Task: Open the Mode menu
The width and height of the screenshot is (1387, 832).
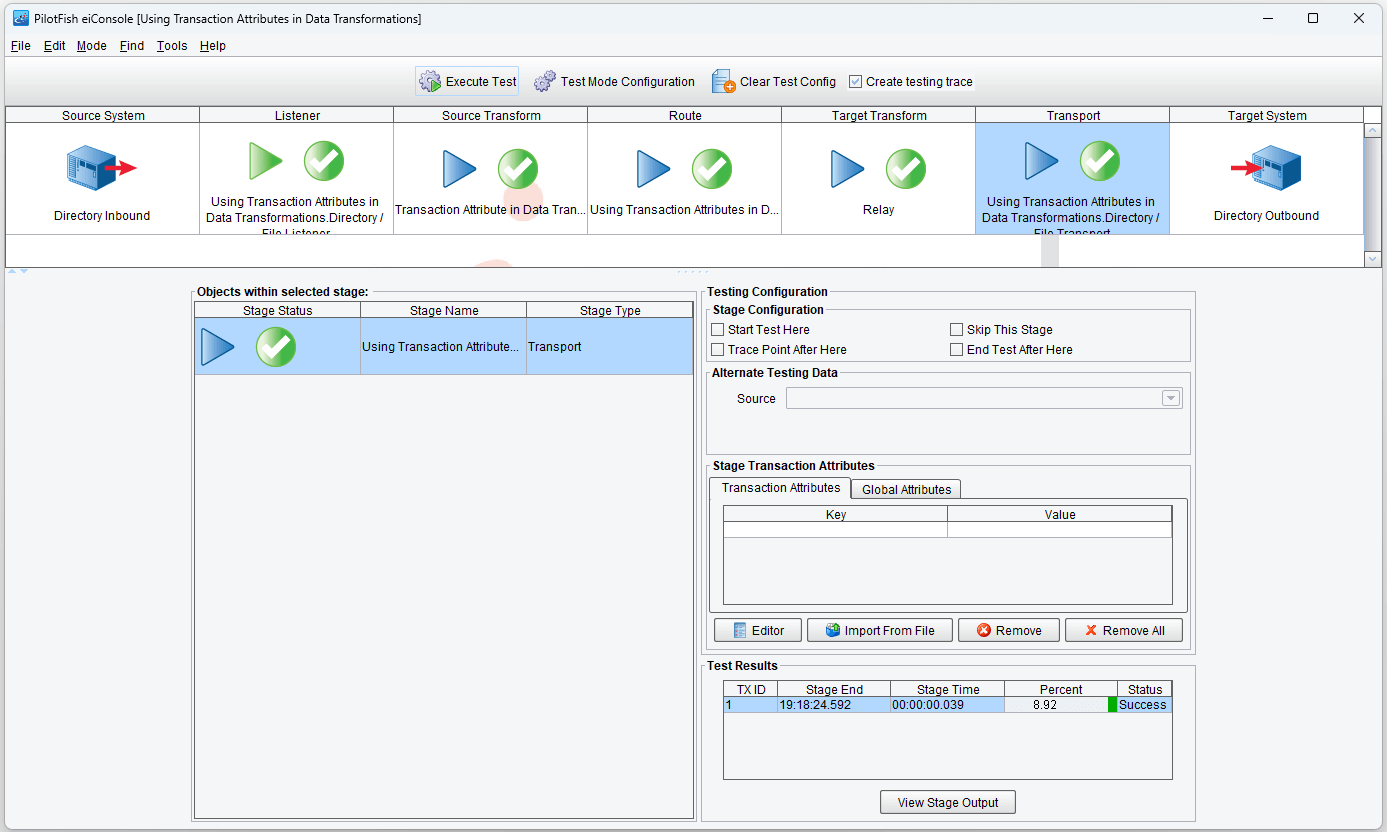Action: [x=92, y=46]
